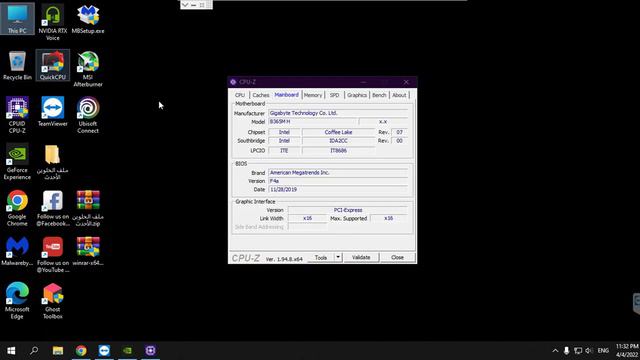
Task: Select winrar-x64 installer icon
Action: point(88,251)
